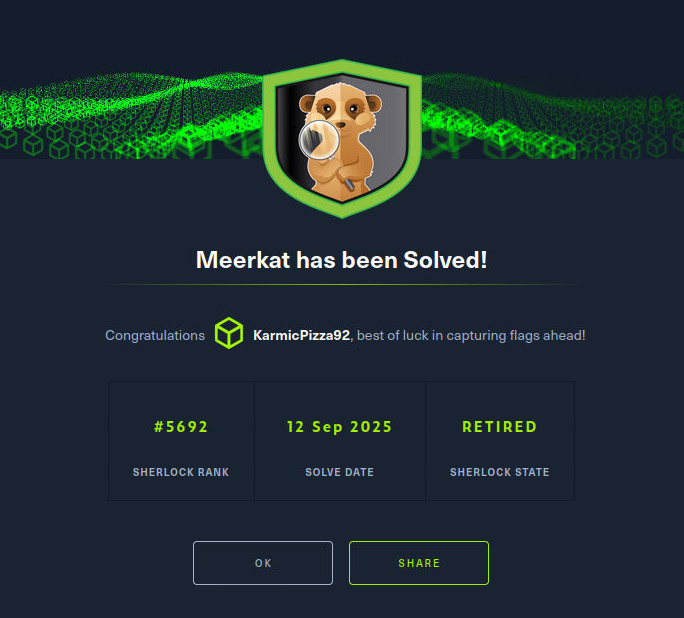
Task: Click the SHERLOCK RANK label
Action: click(x=181, y=472)
